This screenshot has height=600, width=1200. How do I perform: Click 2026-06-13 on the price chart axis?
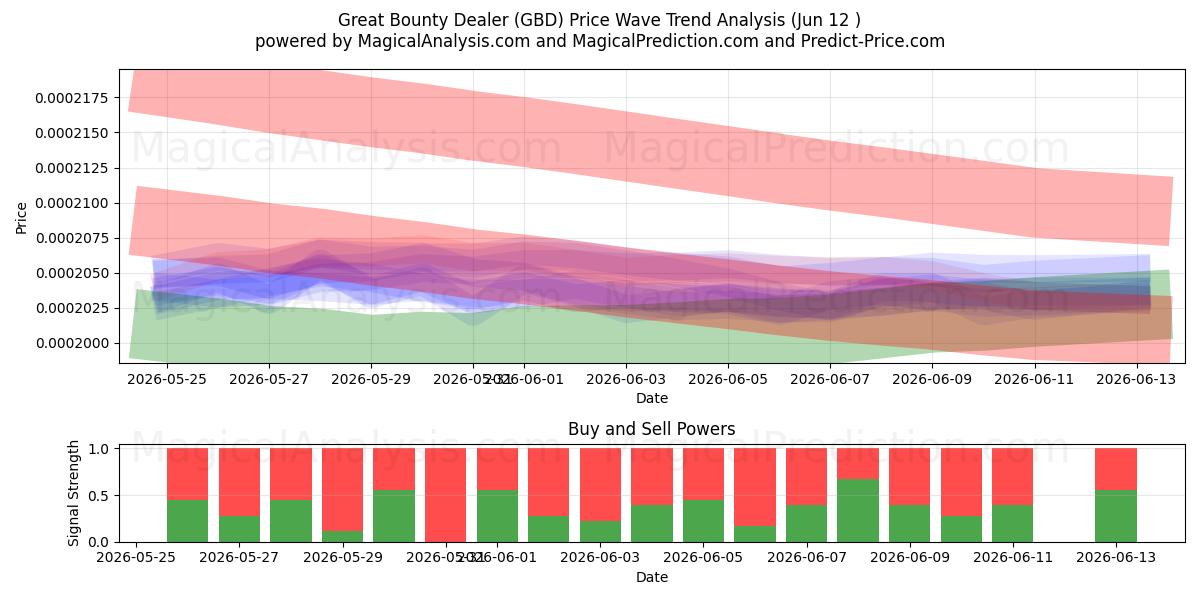point(1137,379)
